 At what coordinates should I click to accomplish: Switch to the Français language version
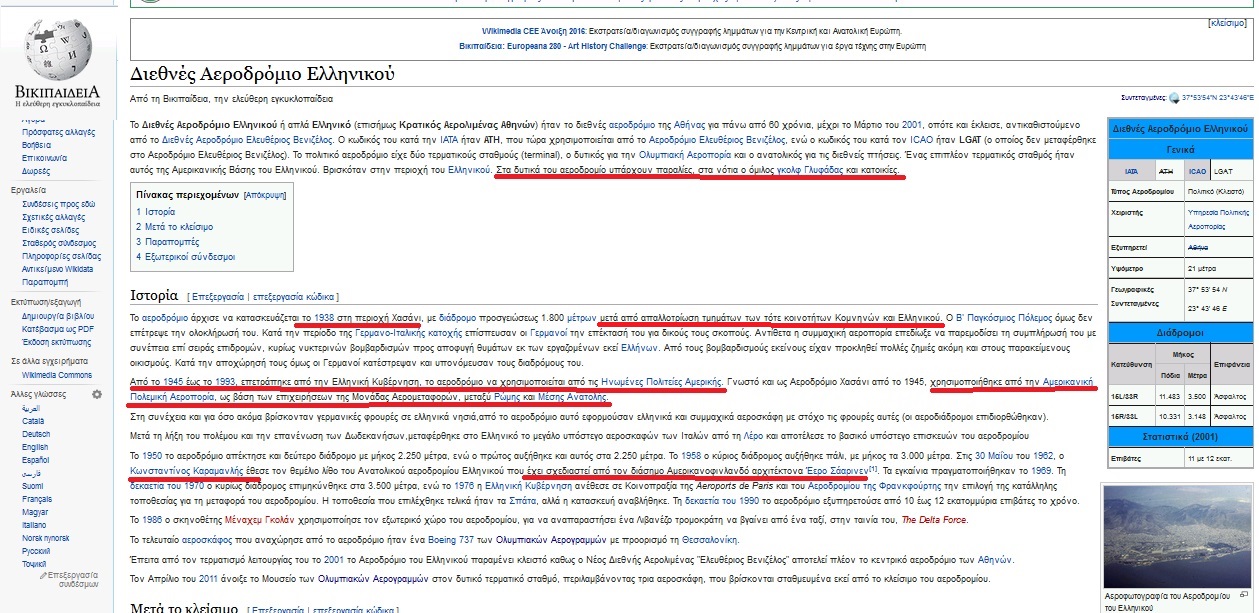point(37,499)
